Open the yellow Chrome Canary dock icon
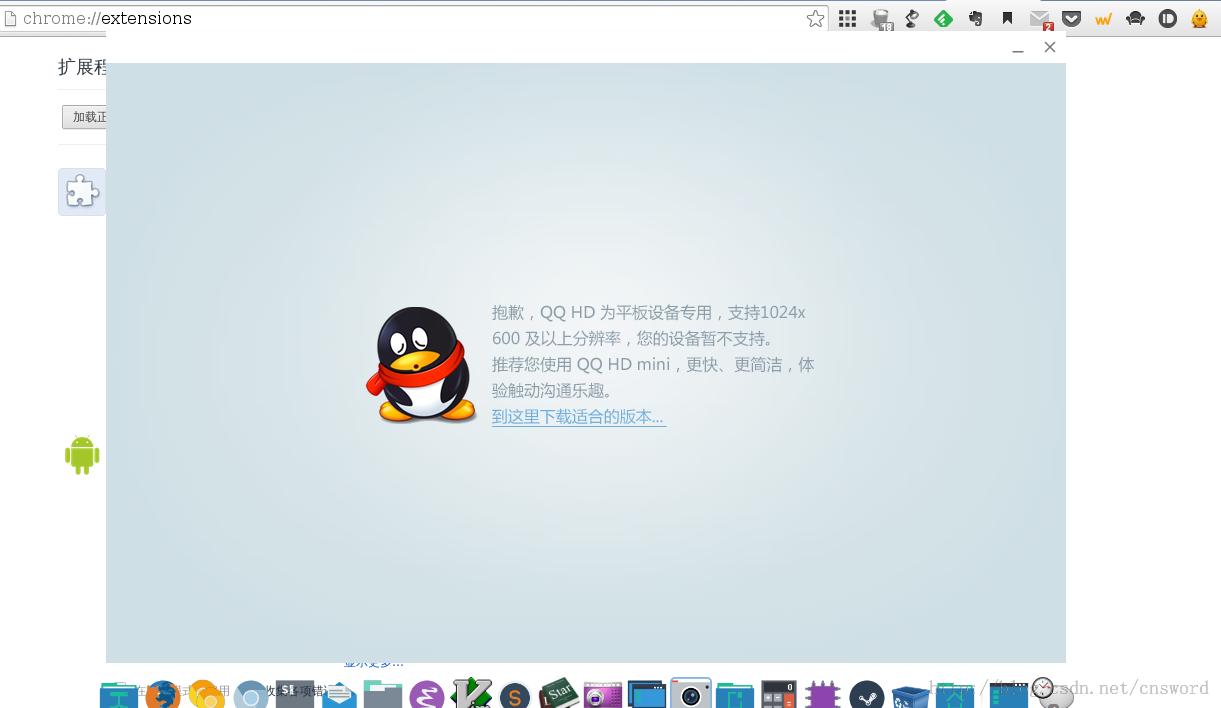Screen dimensions: 1221x708 pyautogui.click(x=206, y=694)
